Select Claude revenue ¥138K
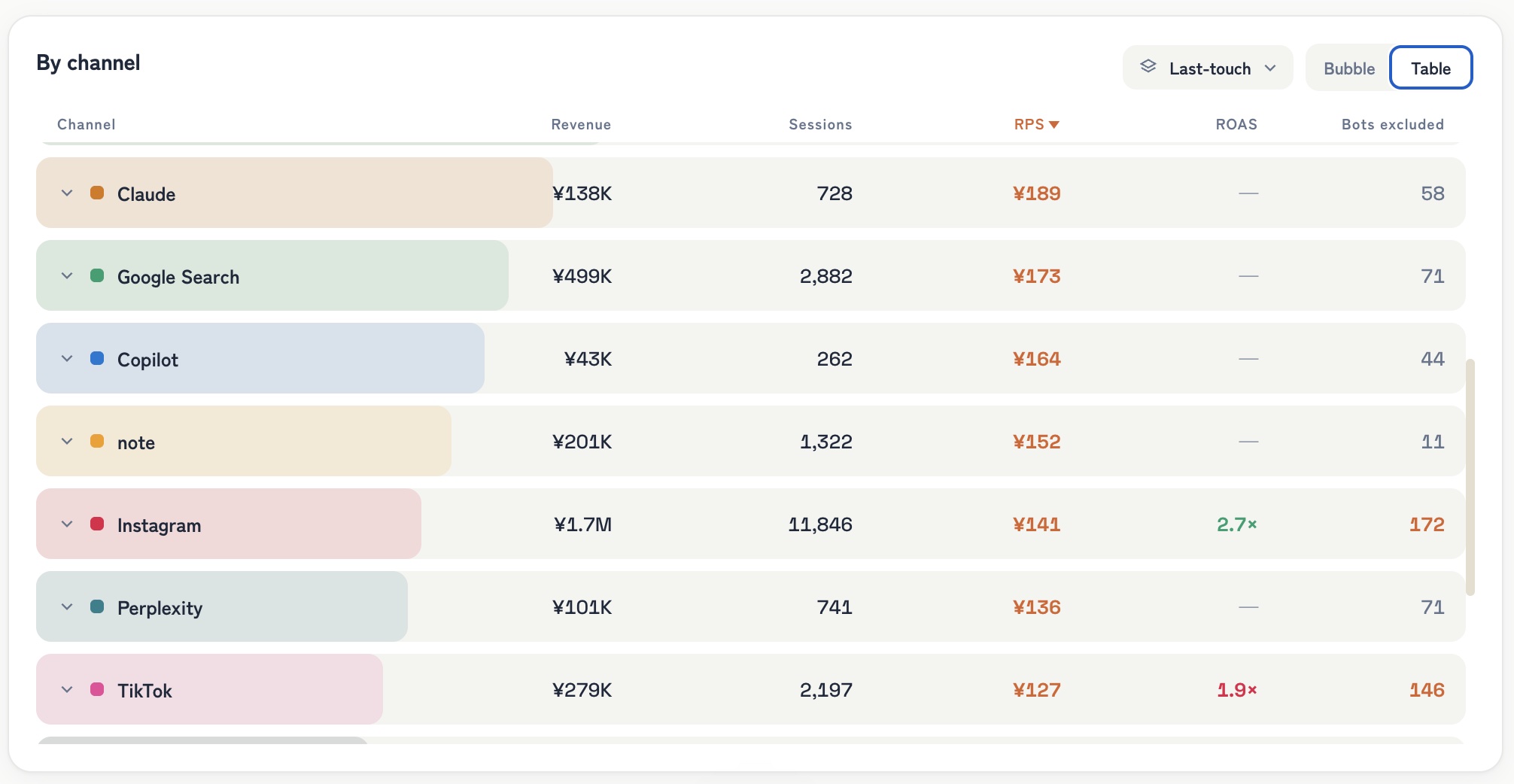The height and width of the screenshot is (784, 1514). point(582,193)
